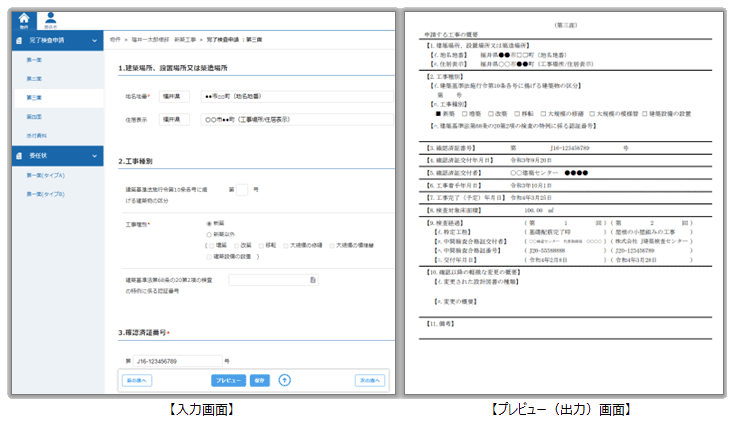Check the 移転 checkbox
This screenshot has height=426, width=734.
[x=262, y=243]
